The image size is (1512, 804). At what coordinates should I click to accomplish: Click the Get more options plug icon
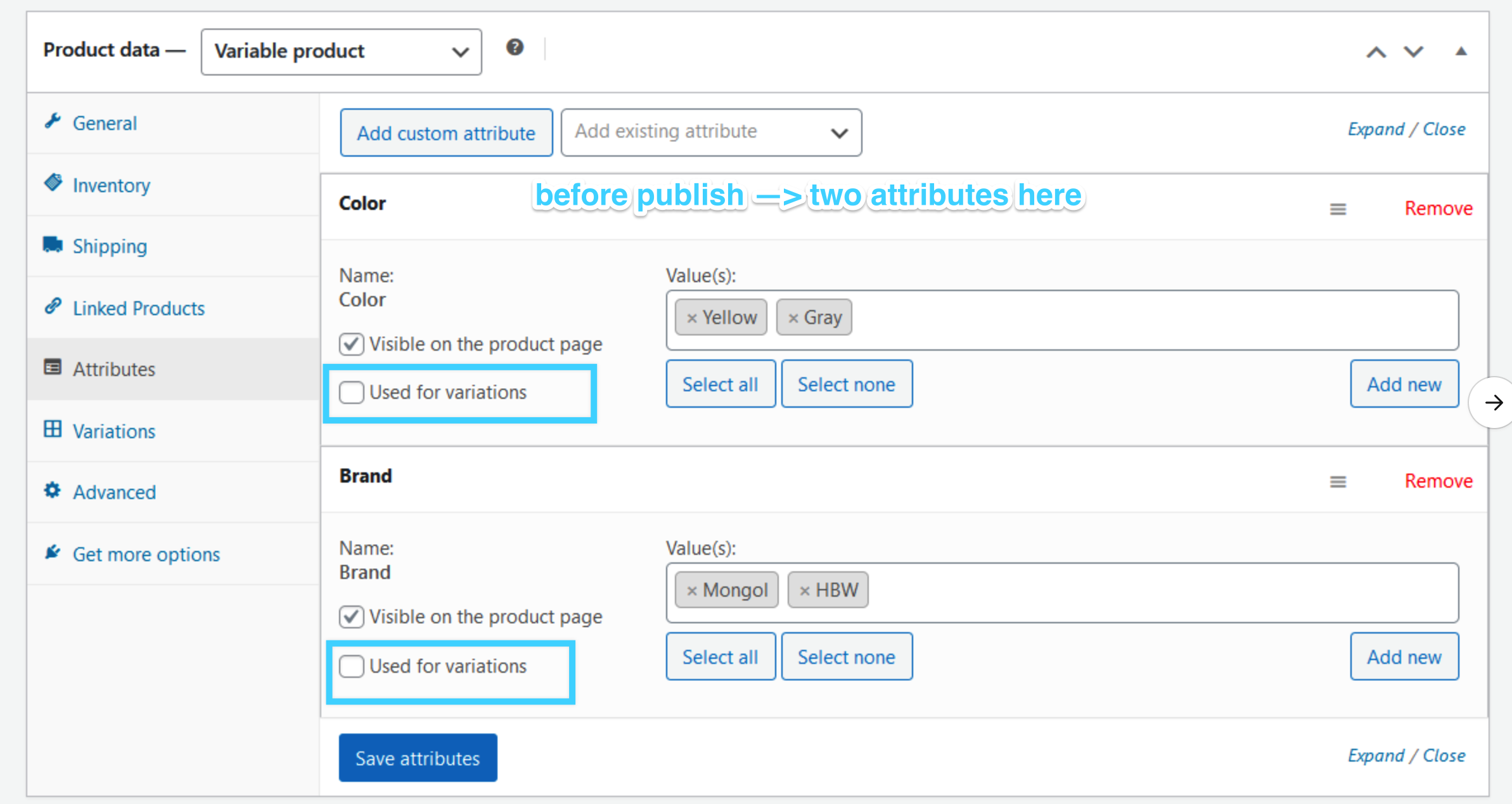click(53, 552)
